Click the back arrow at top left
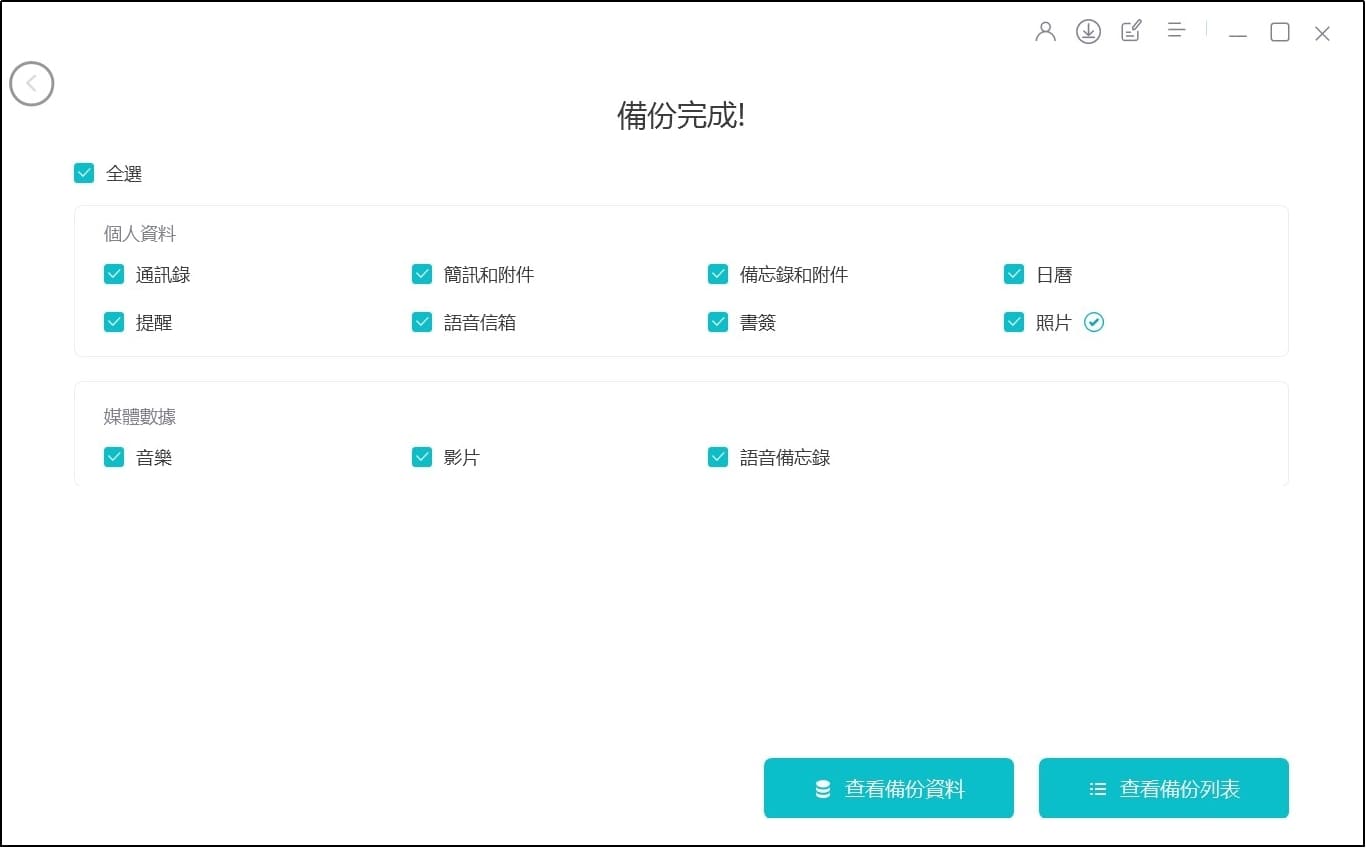 [x=32, y=84]
